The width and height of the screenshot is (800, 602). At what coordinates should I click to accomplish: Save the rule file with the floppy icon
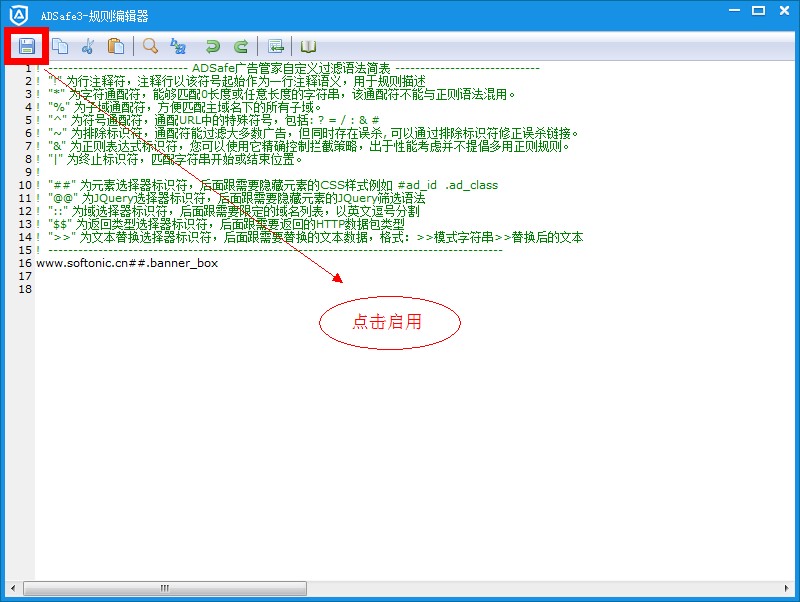[27, 46]
